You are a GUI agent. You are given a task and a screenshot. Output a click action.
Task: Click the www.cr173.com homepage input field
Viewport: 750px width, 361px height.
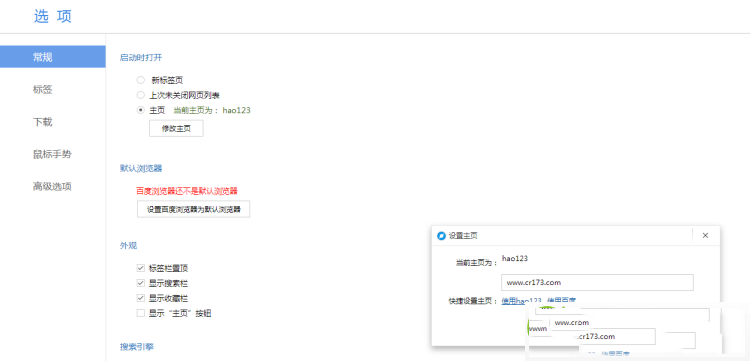pos(597,283)
